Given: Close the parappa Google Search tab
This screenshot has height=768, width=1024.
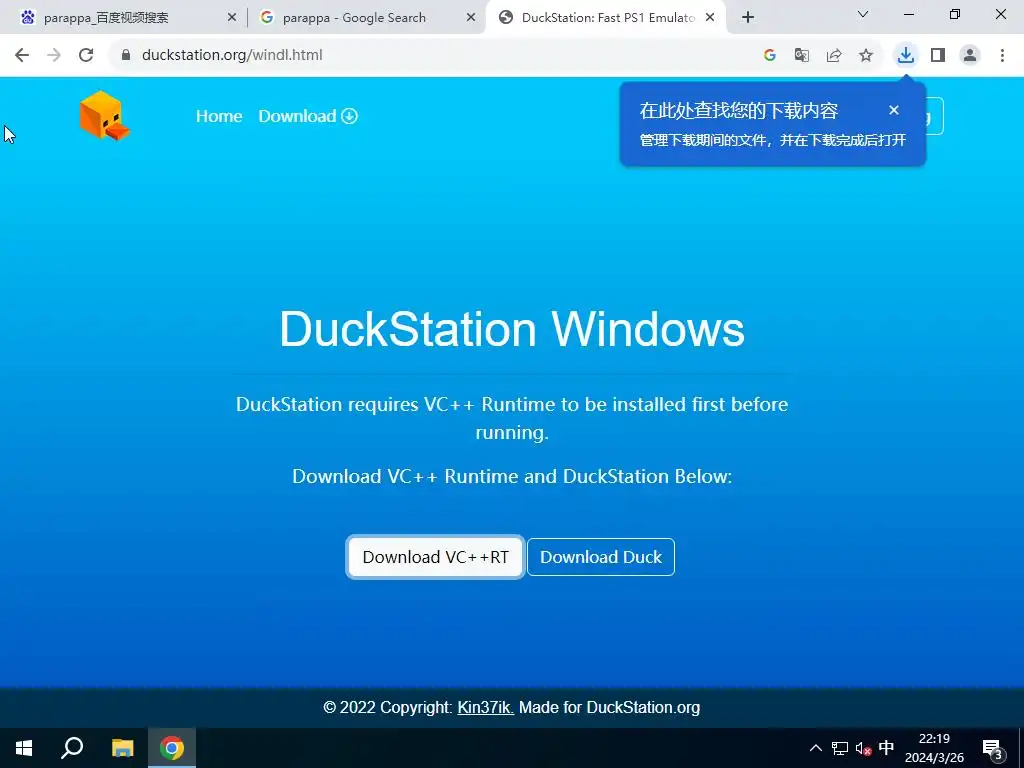Looking at the screenshot, I should pos(471,18).
